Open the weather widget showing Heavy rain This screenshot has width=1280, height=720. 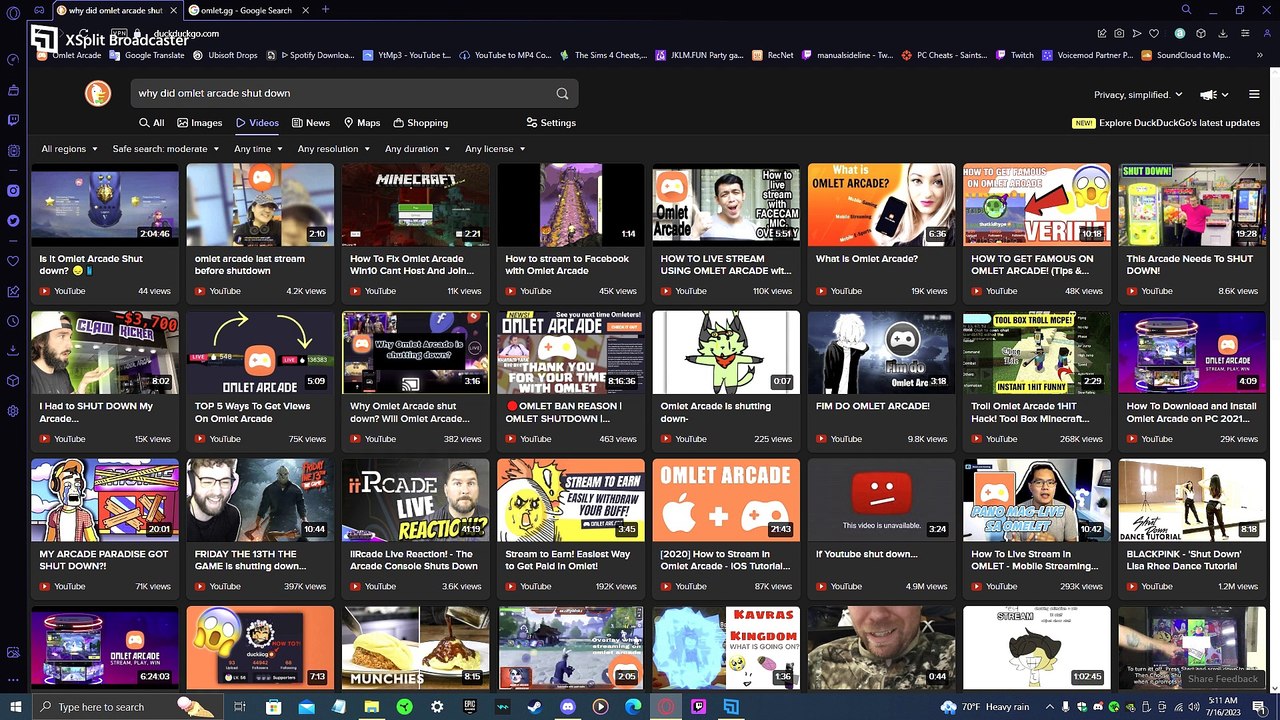click(983, 707)
